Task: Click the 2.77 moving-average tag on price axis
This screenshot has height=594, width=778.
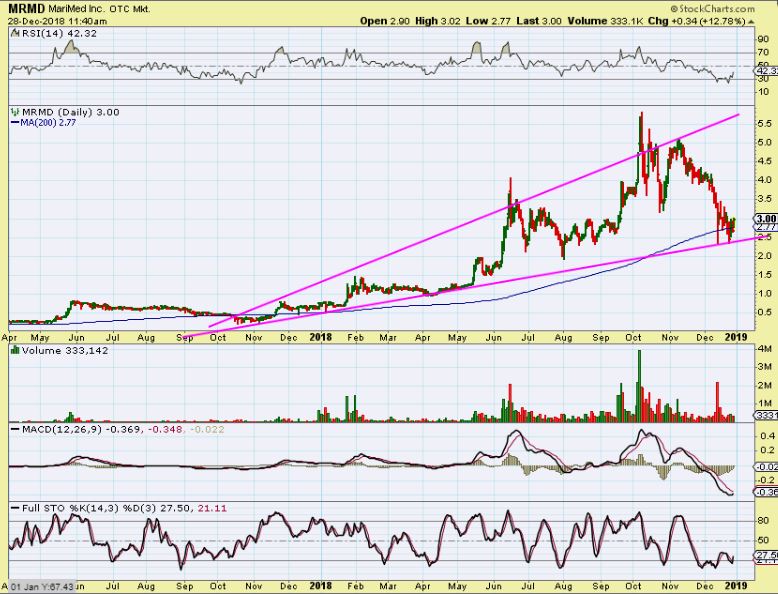Action: point(766,227)
